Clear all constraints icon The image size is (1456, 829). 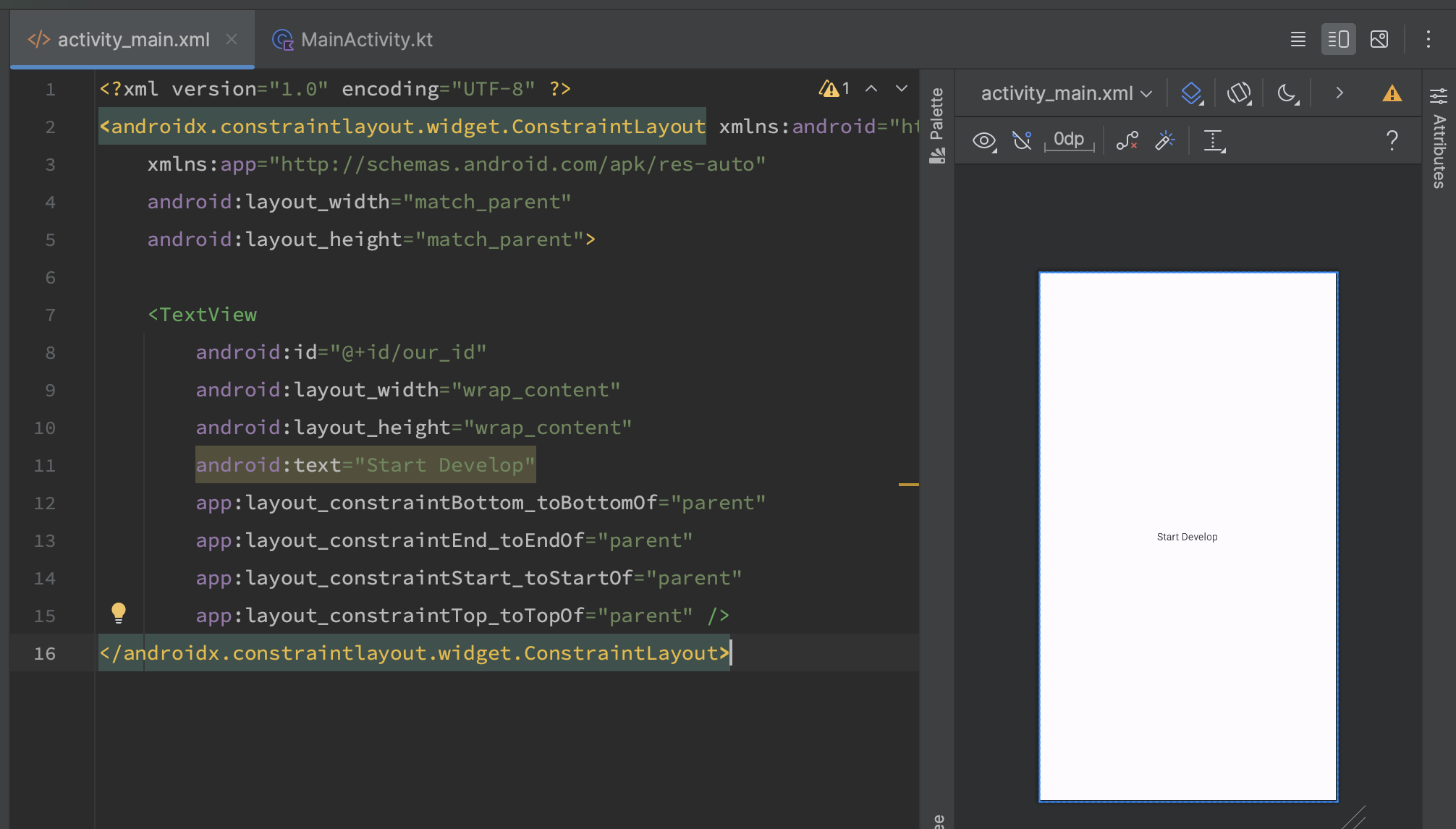click(x=1127, y=140)
